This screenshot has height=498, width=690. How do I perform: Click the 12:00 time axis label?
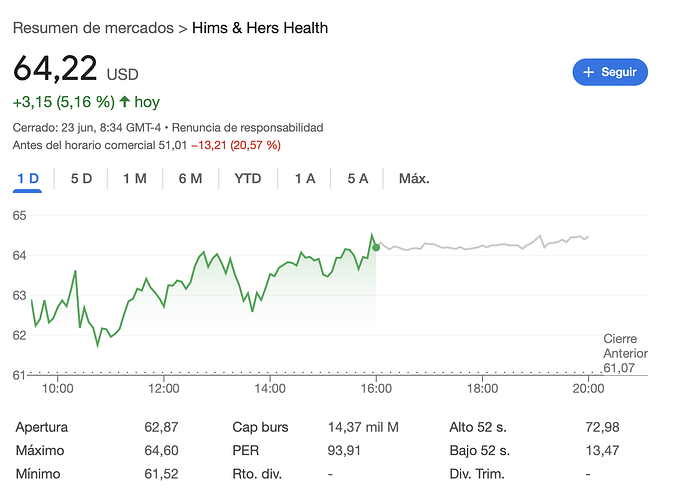point(164,388)
